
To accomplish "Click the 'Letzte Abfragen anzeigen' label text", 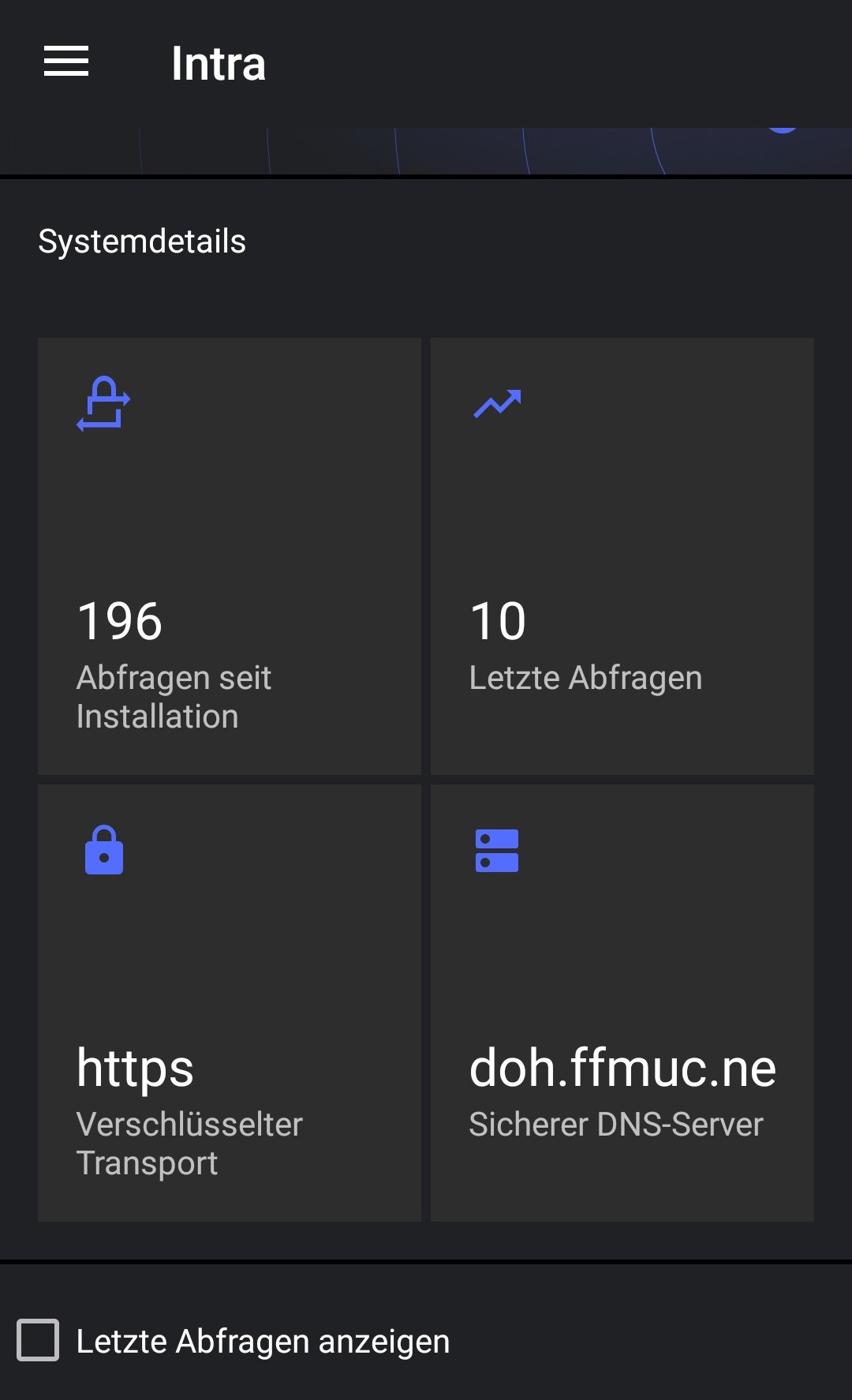I will tap(263, 1342).
